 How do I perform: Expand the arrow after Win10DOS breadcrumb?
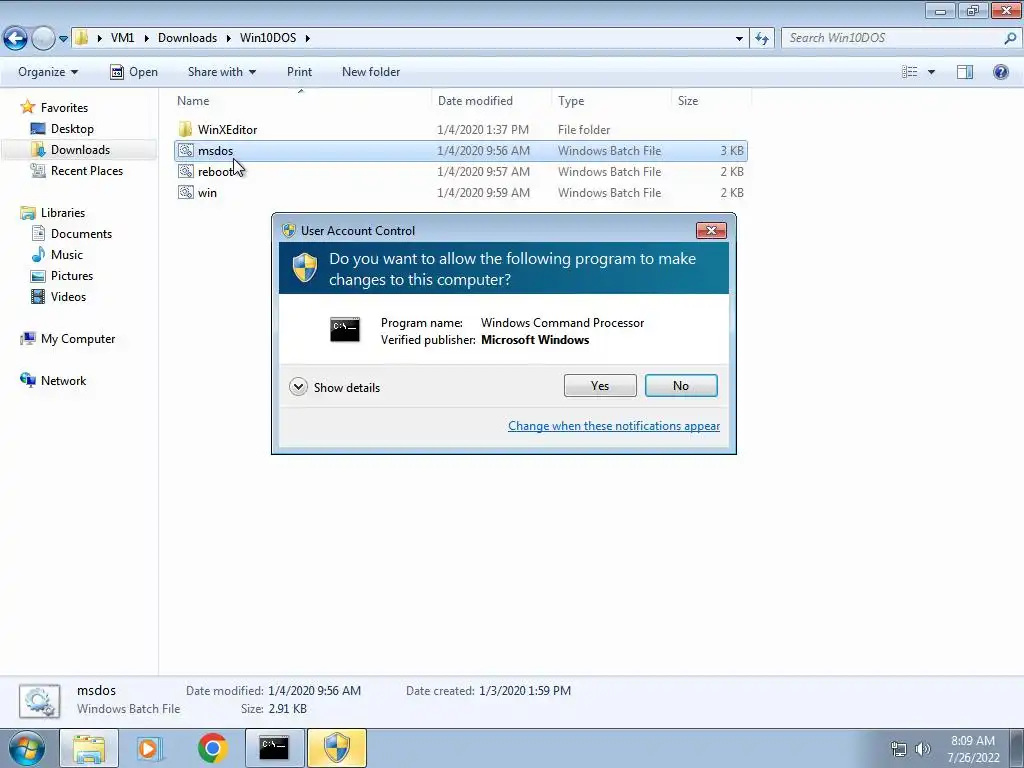coord(308,39)
